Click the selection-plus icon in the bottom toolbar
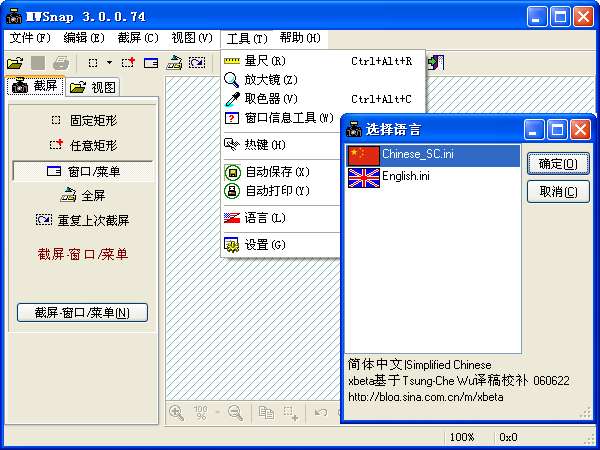Image resolution: width=600 pixels, height=450 pixels. [x=291, y=413]
